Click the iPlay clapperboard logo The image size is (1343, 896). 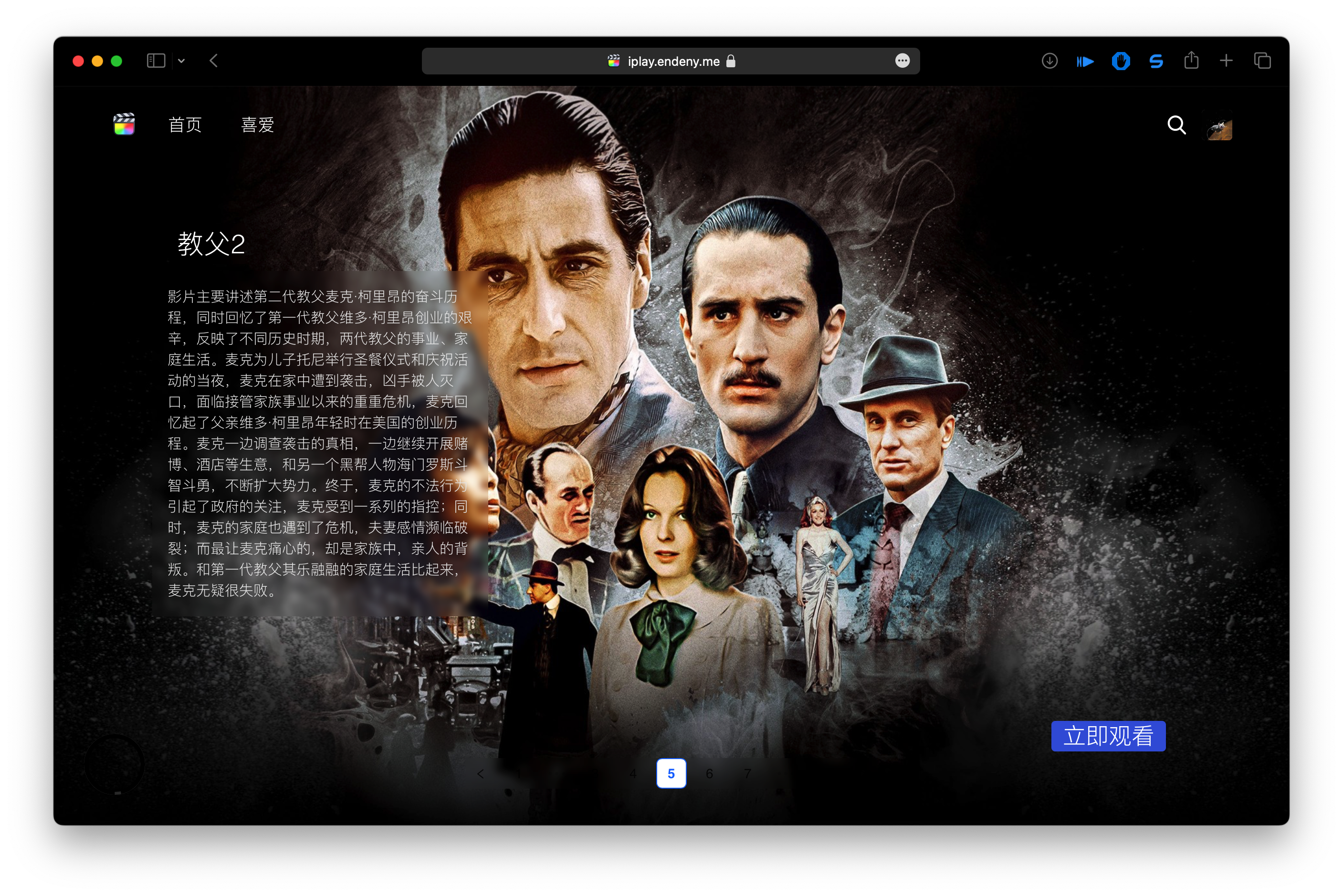tap(124, 124)
